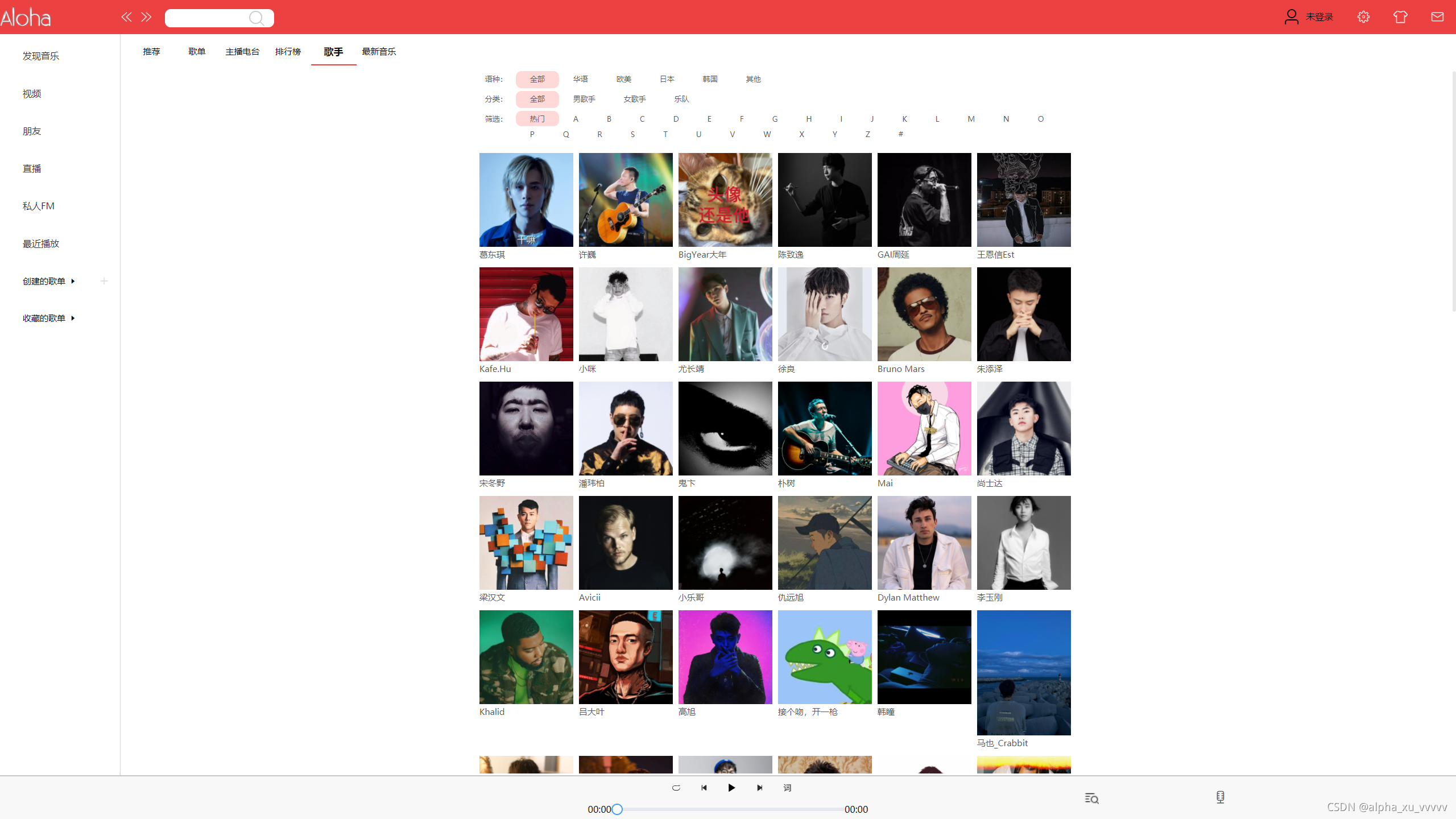Click the playback progress slider handle

(x=617, y=809)
